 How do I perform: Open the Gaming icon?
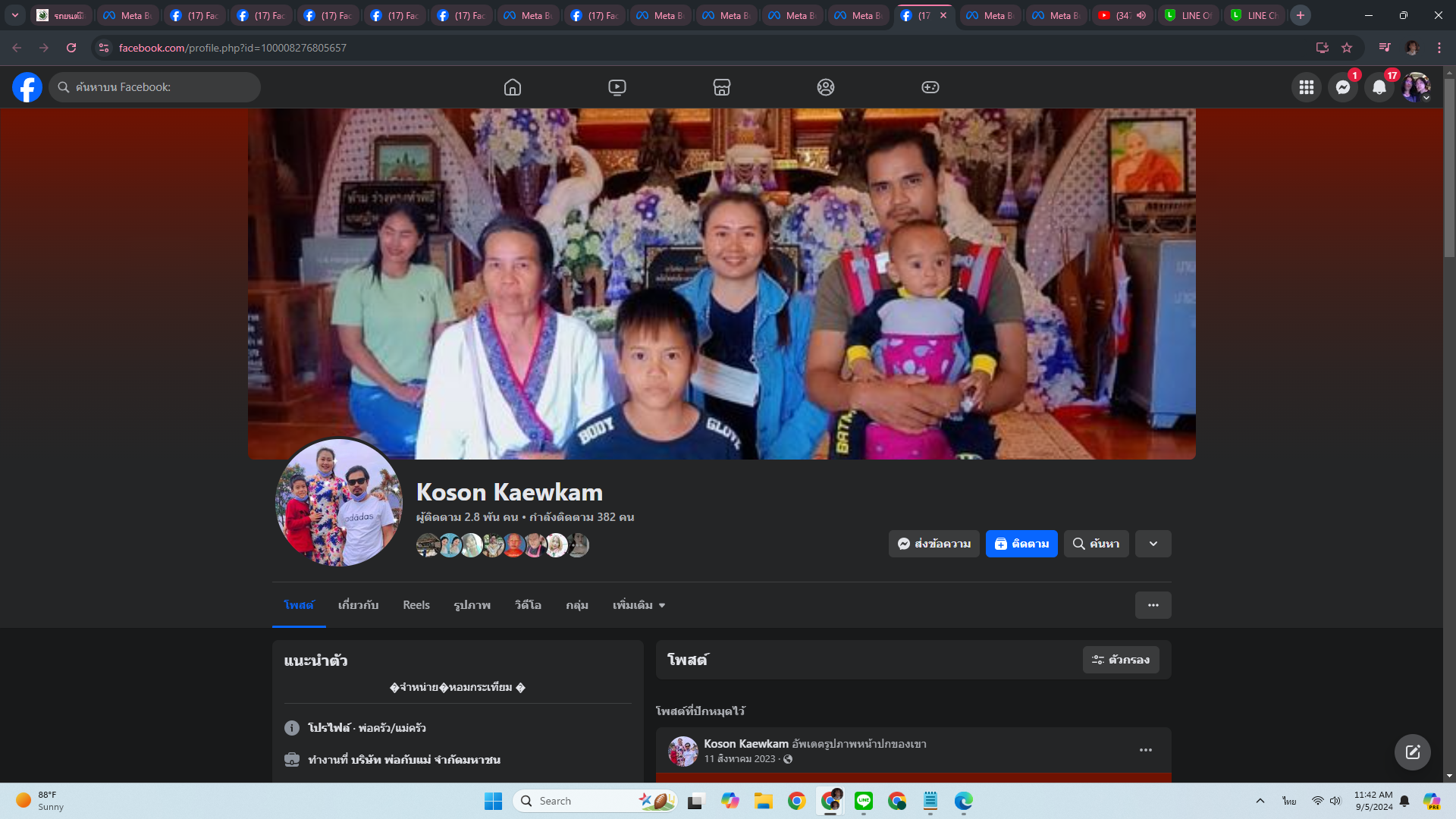[930, 87]
